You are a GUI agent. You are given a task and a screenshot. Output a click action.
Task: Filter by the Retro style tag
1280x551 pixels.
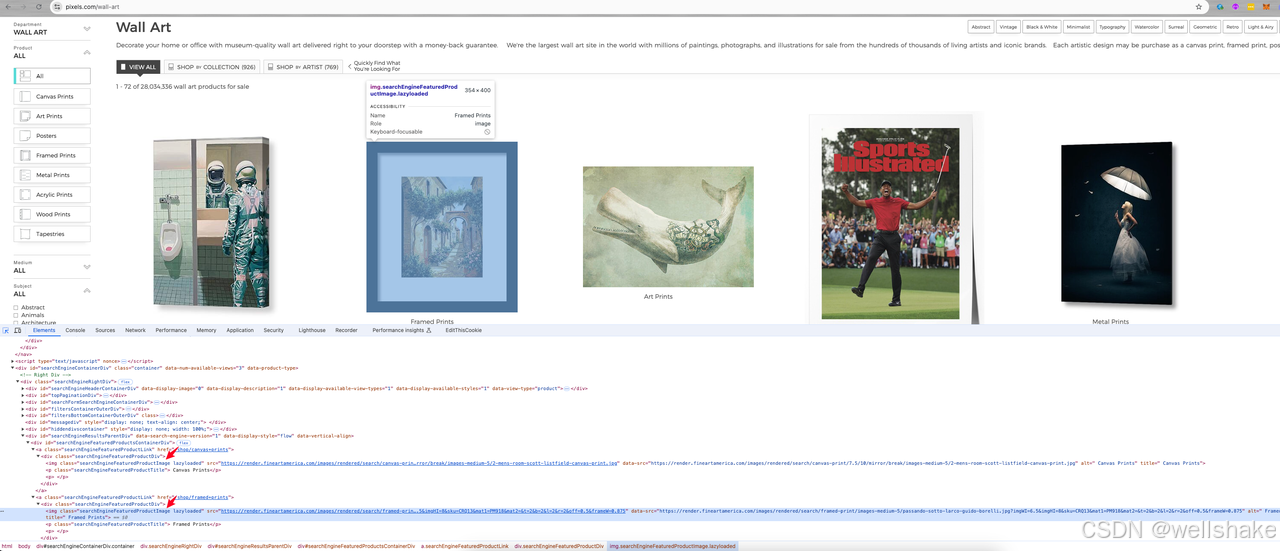(1233, 27)
